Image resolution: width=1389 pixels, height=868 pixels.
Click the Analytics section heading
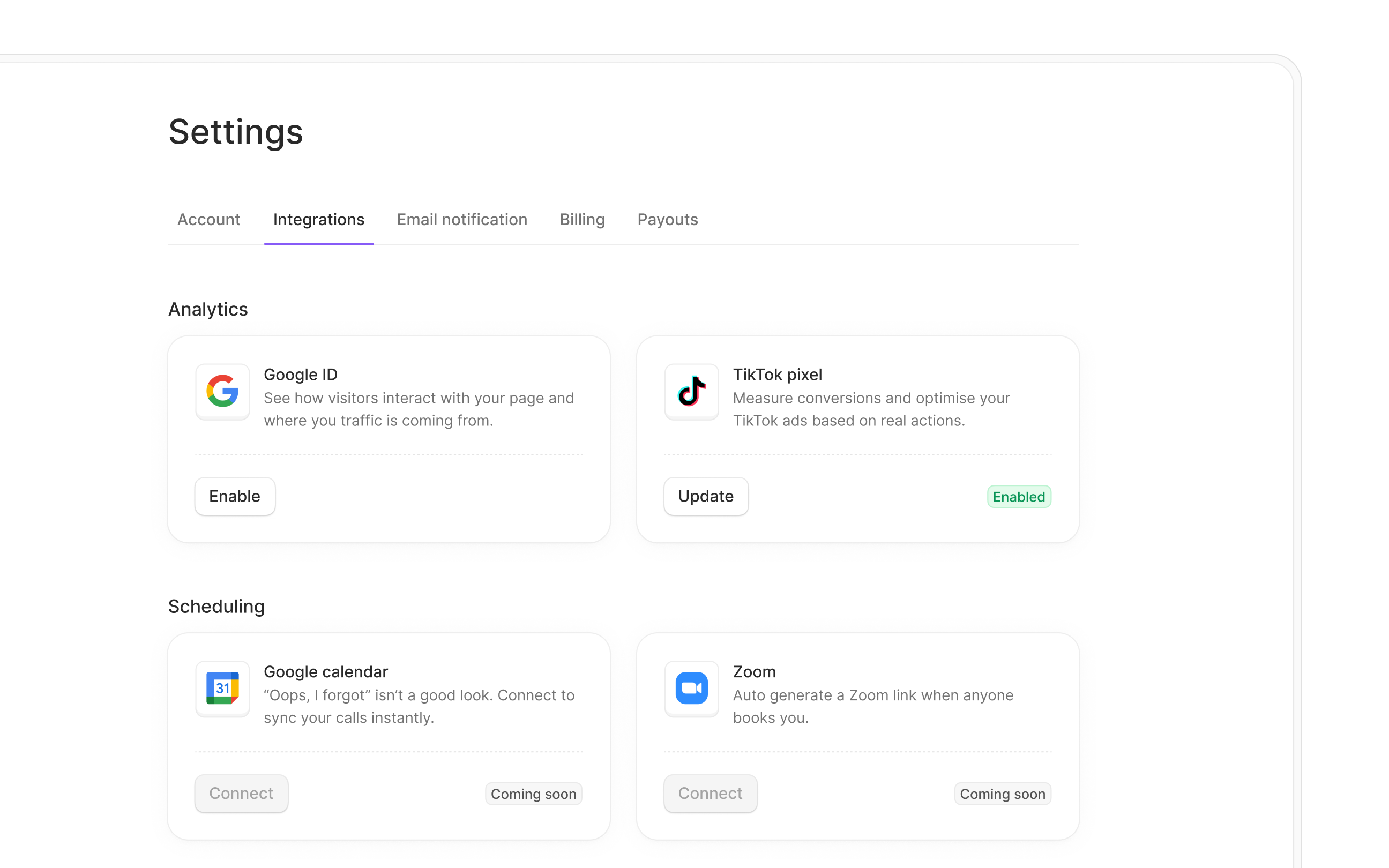click(208, 309)
